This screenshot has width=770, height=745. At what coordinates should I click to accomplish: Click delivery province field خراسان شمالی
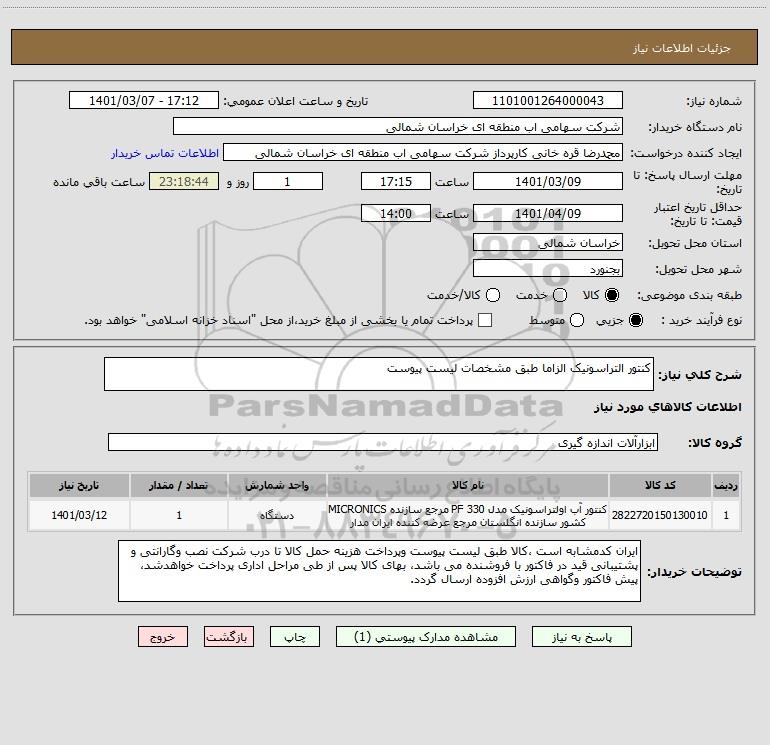[x=548, y=243]
